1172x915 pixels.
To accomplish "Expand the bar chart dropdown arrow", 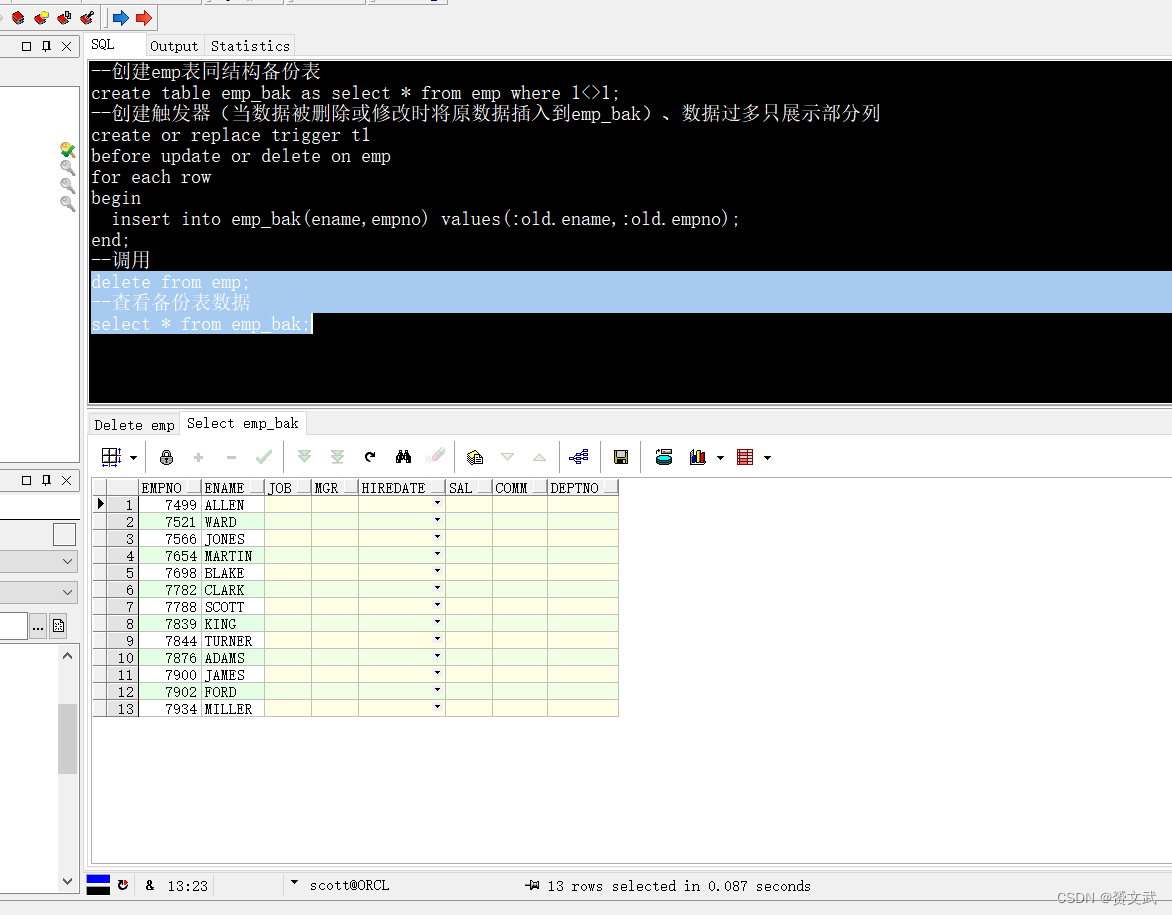I will pos(721,458).
